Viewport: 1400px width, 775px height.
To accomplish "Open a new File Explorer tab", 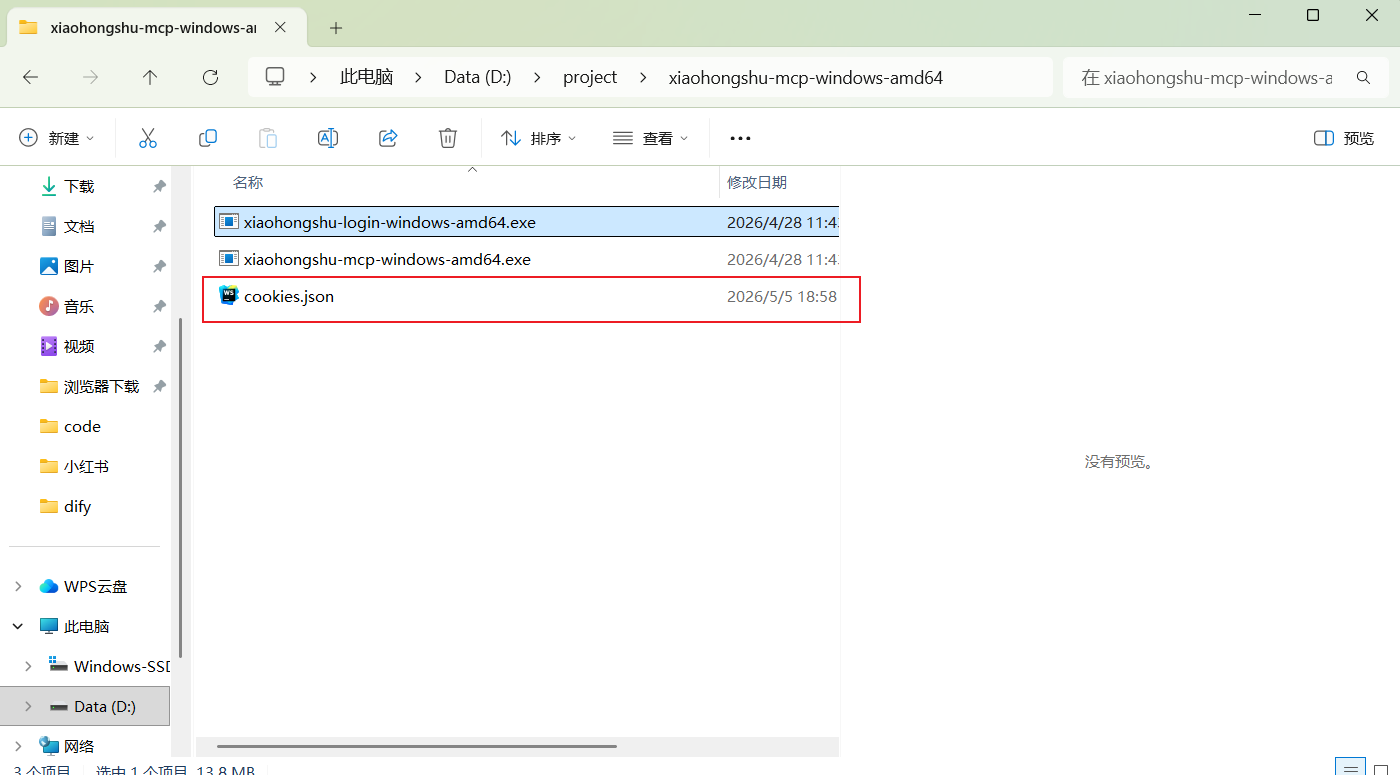I will tap(336, 28).
